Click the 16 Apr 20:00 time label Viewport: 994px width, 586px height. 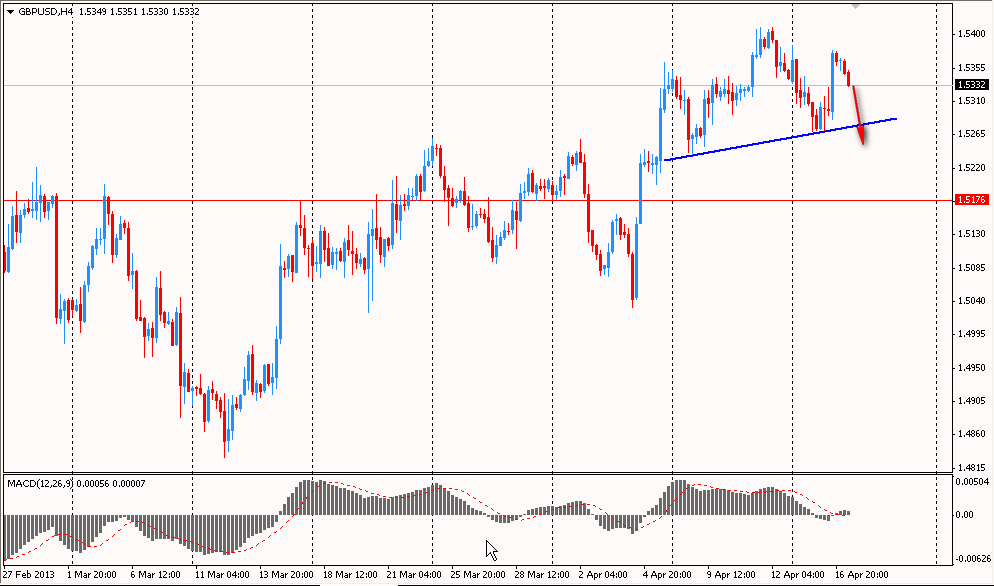pyautogui.click(x=862, y=575)
